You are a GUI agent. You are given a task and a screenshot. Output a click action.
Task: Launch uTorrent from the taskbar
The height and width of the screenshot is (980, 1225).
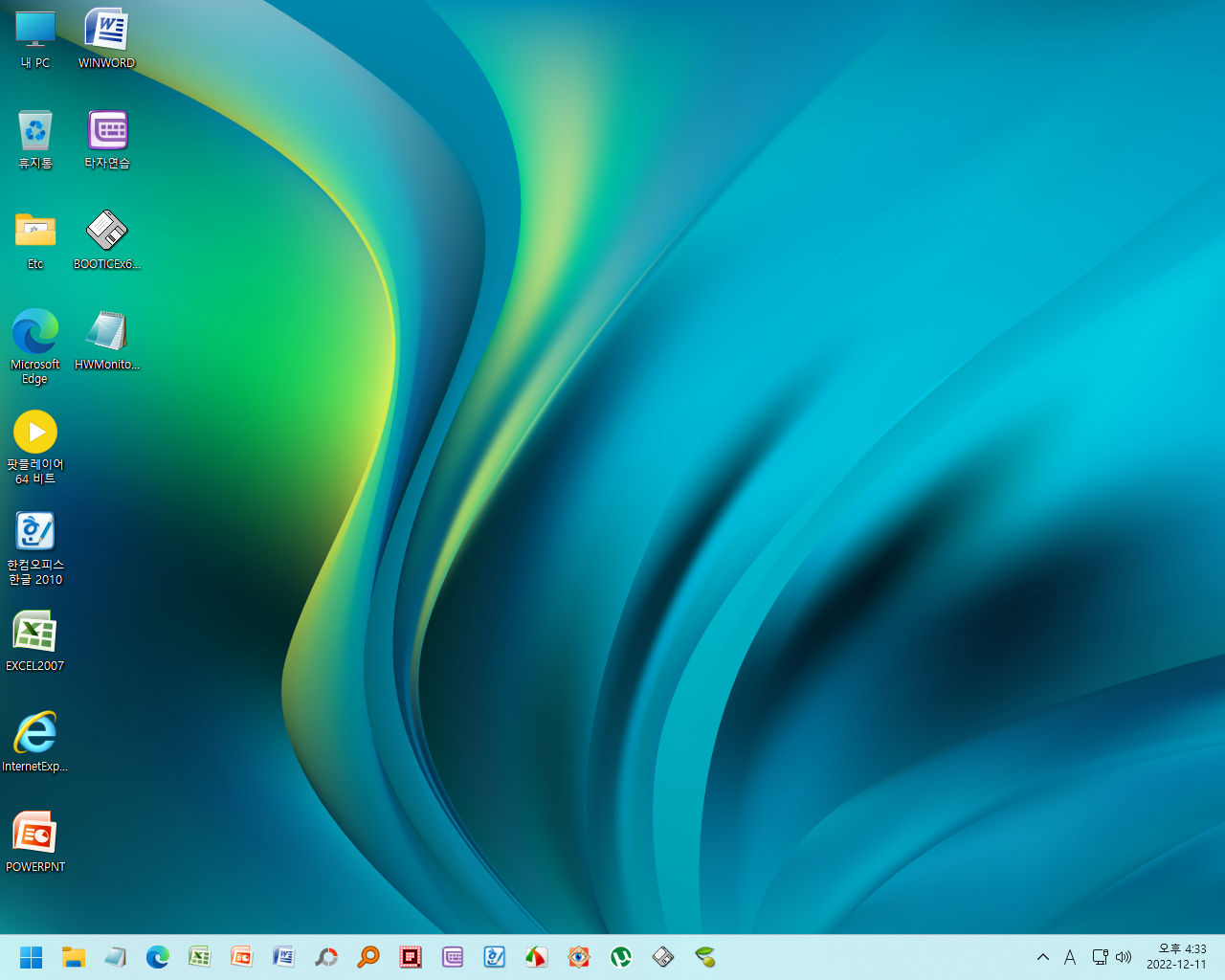point(621,957)
